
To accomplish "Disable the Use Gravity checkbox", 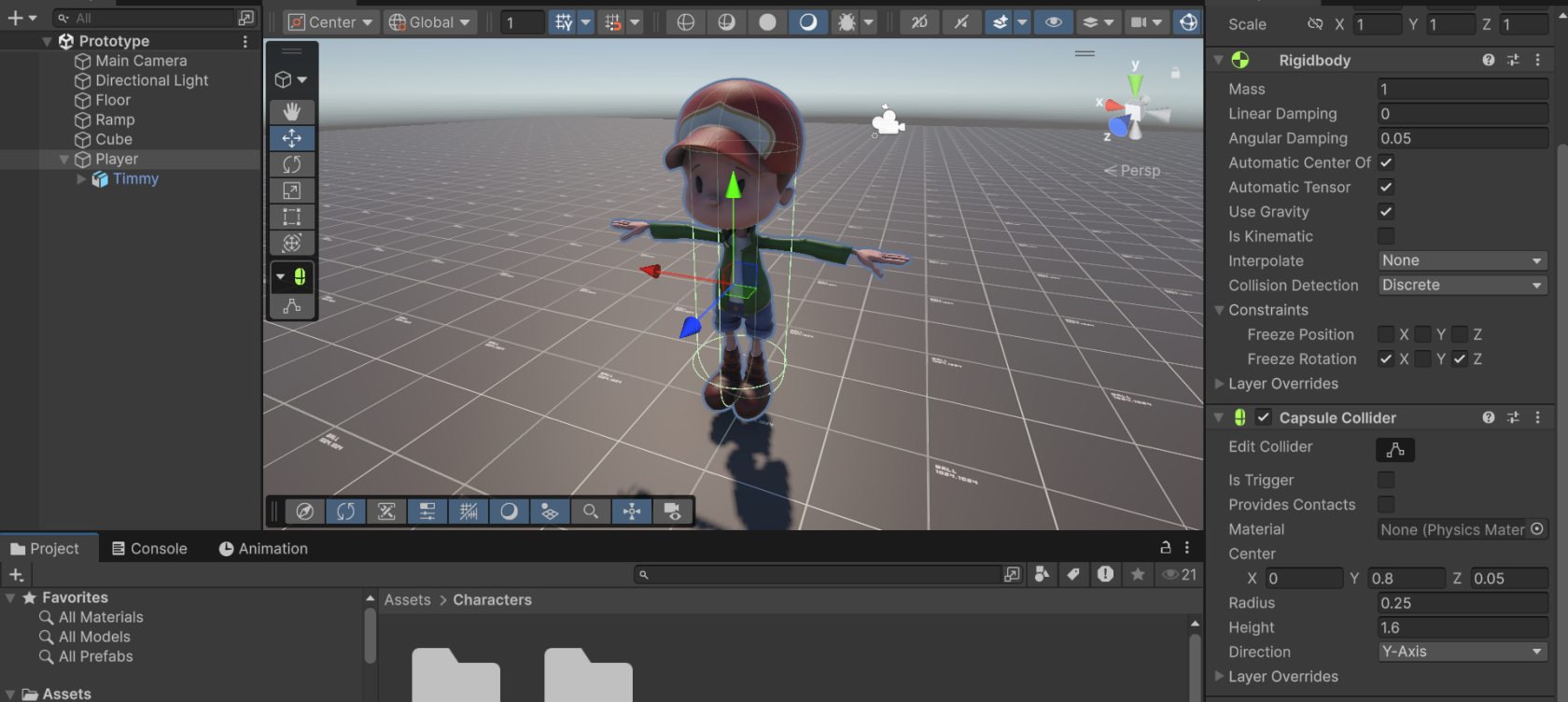I will [x=1386, y=212].
